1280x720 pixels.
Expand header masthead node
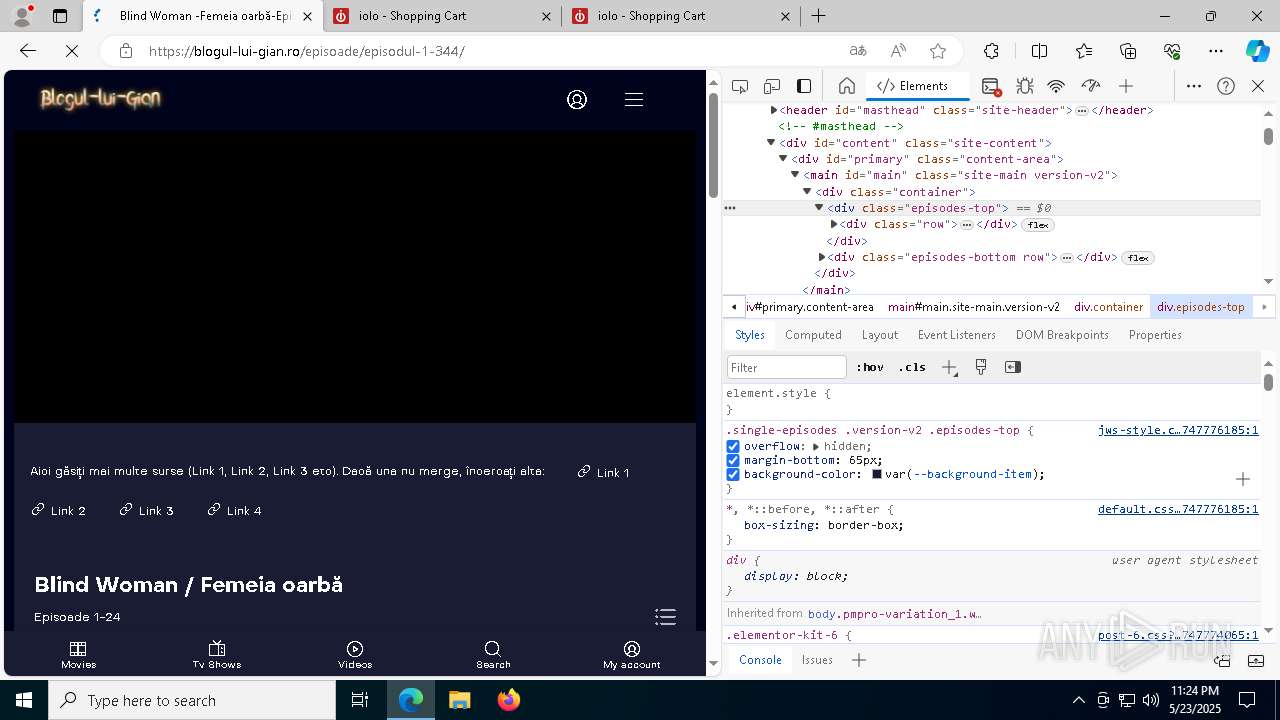pyautogui.click(x=774, y=110)
